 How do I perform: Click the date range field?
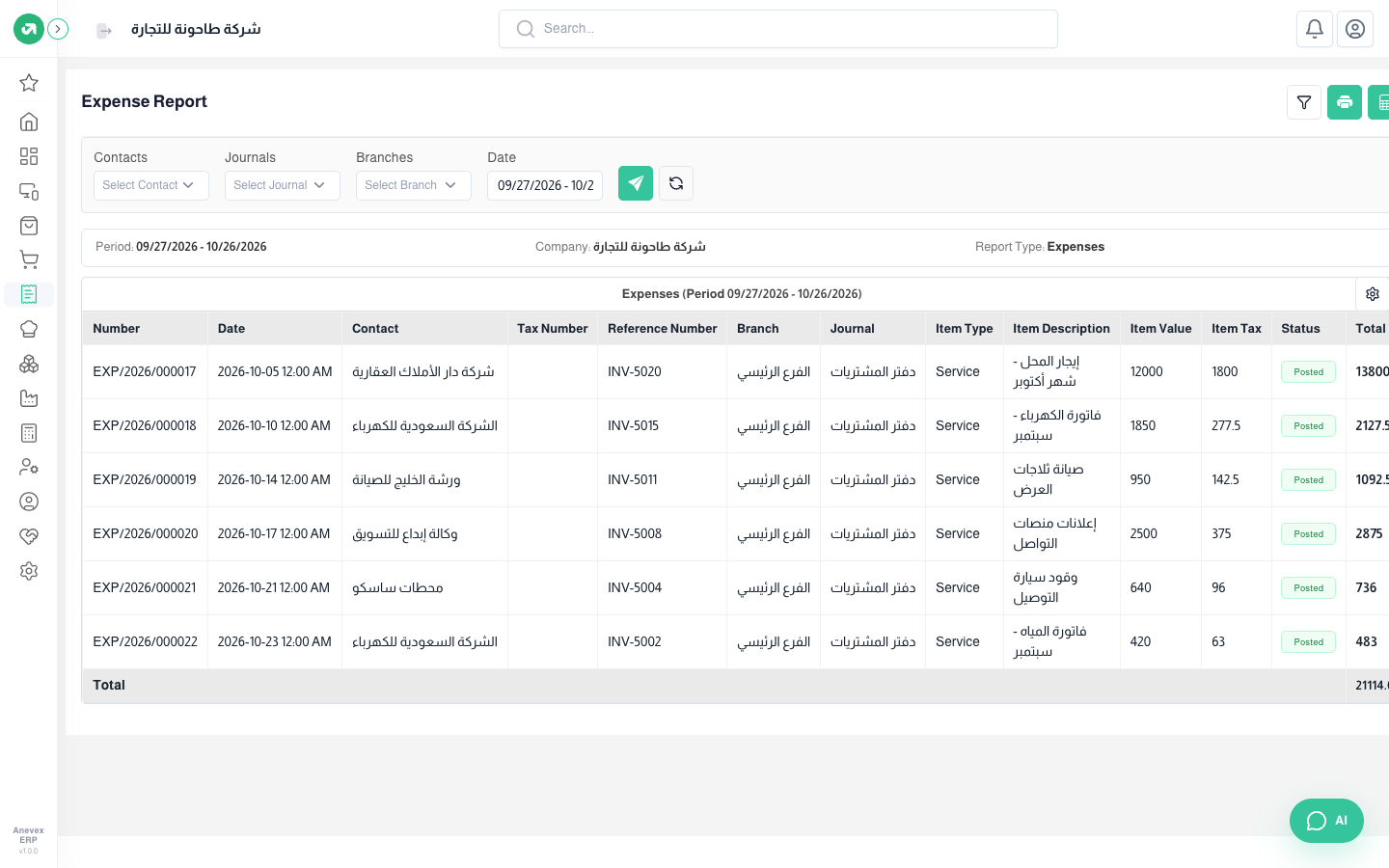point(545,185)
